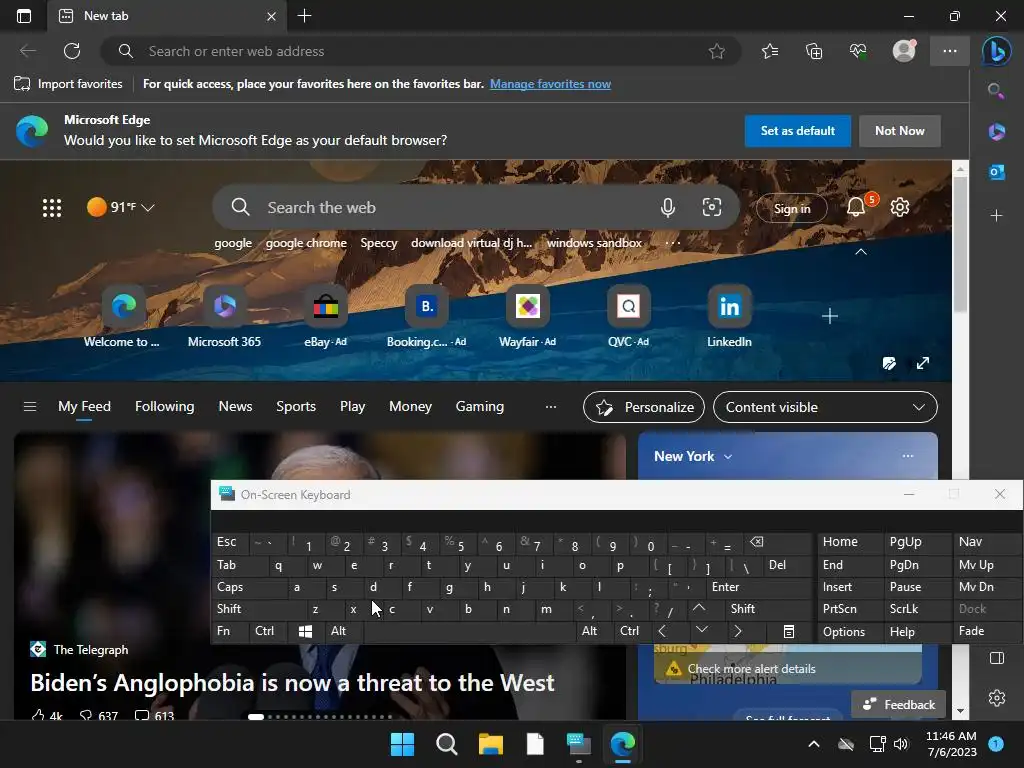Open notifications bell with 5 badge

tap(857, 206)
